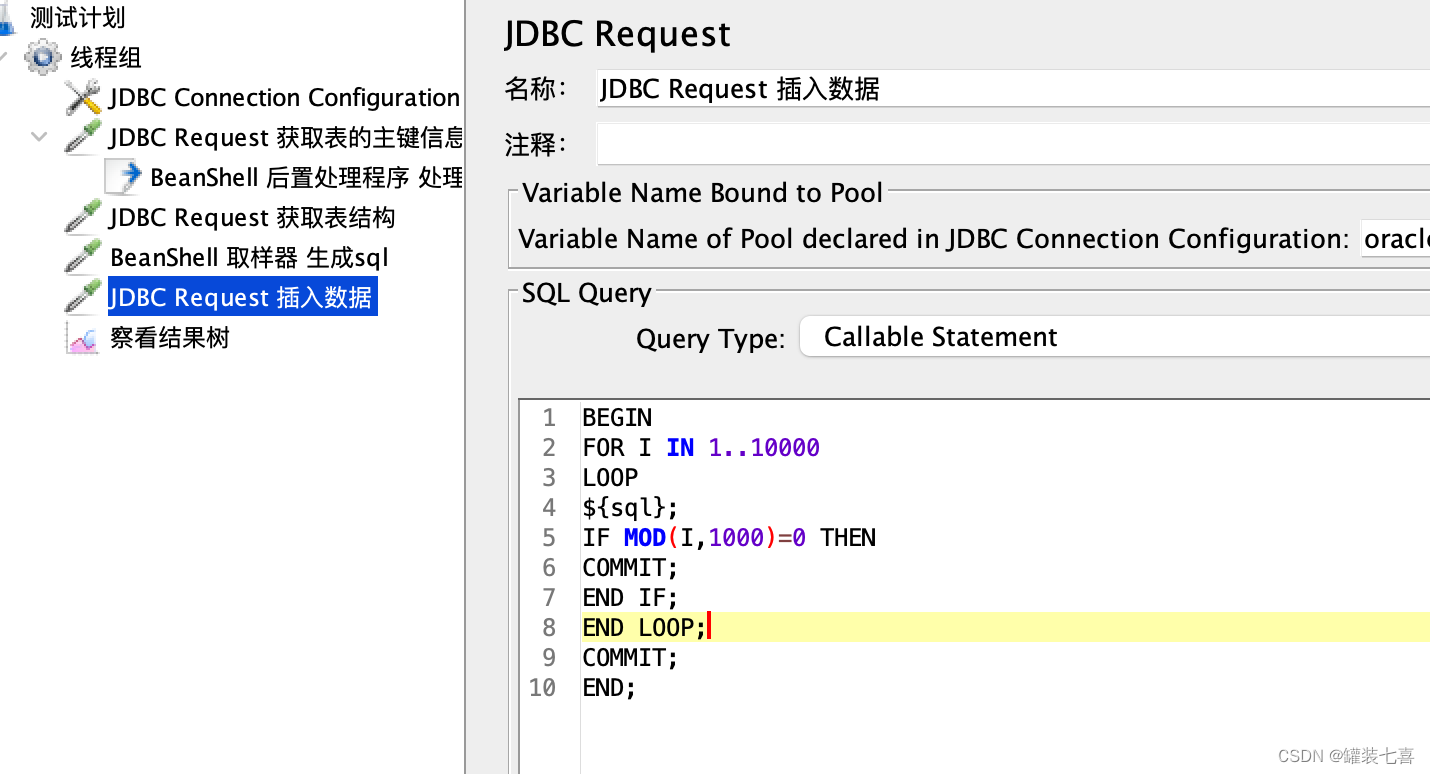The width and height of the screenshot is (1430, 774).
Task: Click the thread group gear icon
Action: (43, 57)
